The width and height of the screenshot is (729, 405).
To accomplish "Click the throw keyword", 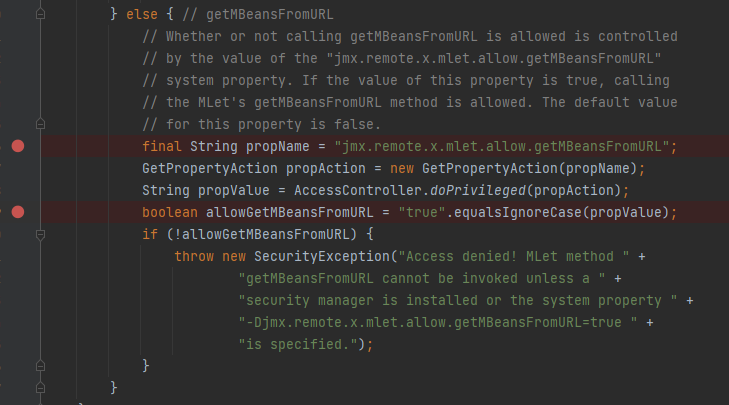I will tap(194, 256).
